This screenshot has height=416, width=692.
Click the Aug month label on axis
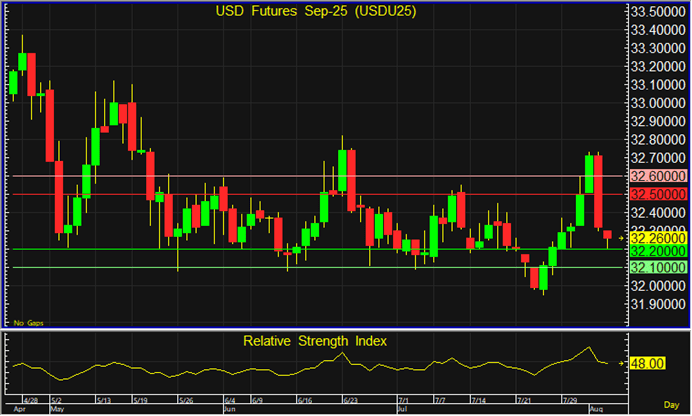[x=594, y=409]
